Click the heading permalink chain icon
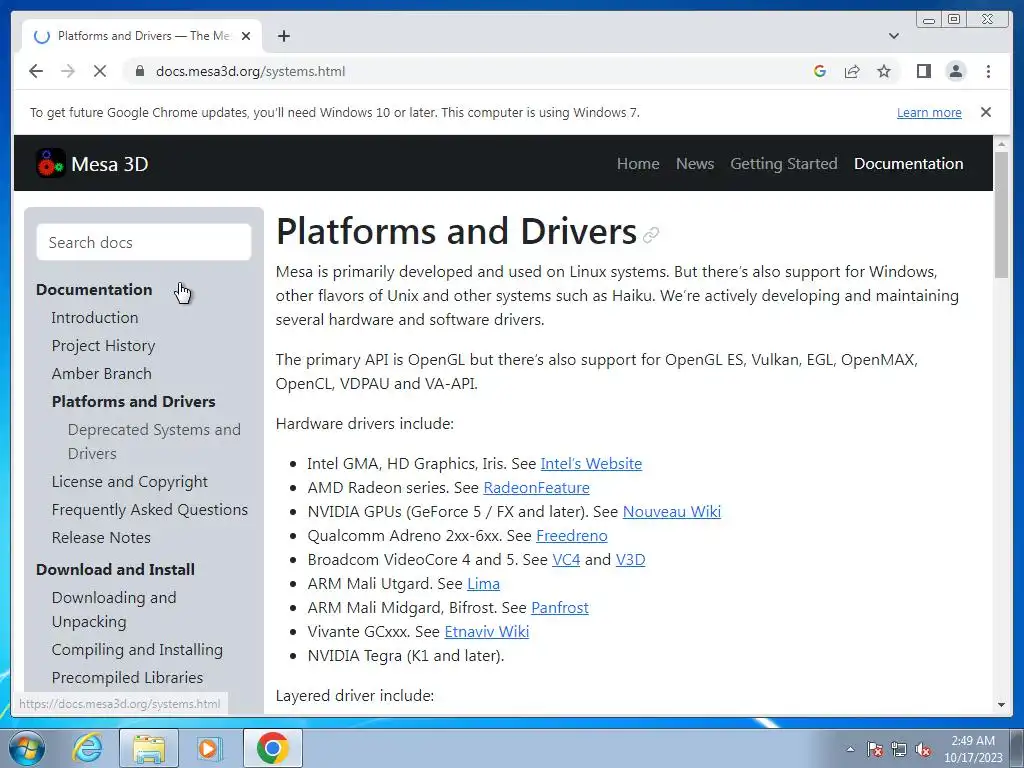 [650, 234]
